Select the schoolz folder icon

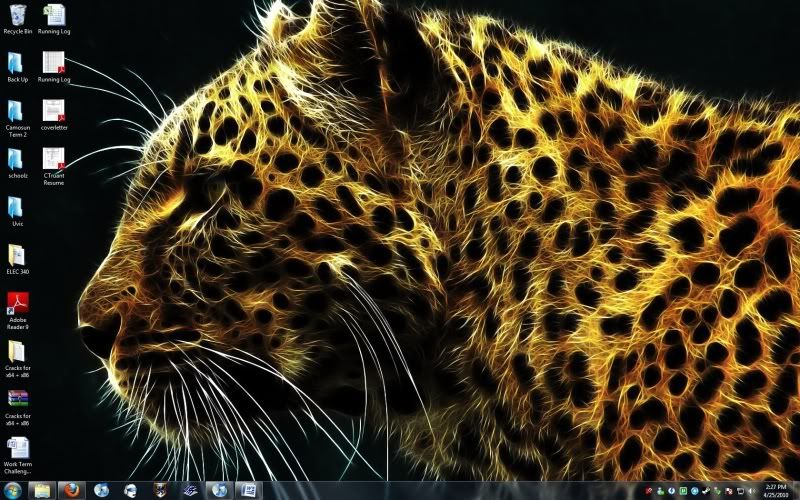point(17,163)
